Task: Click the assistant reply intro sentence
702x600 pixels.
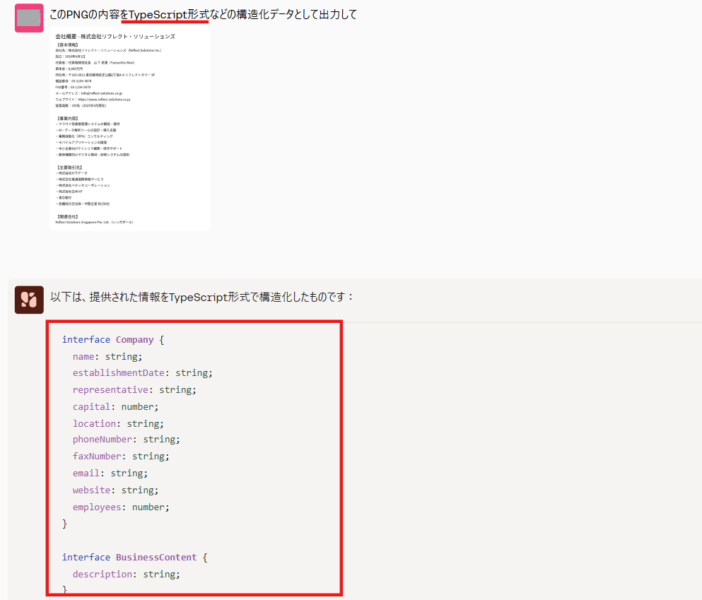Action: click(x=201, y=297)
